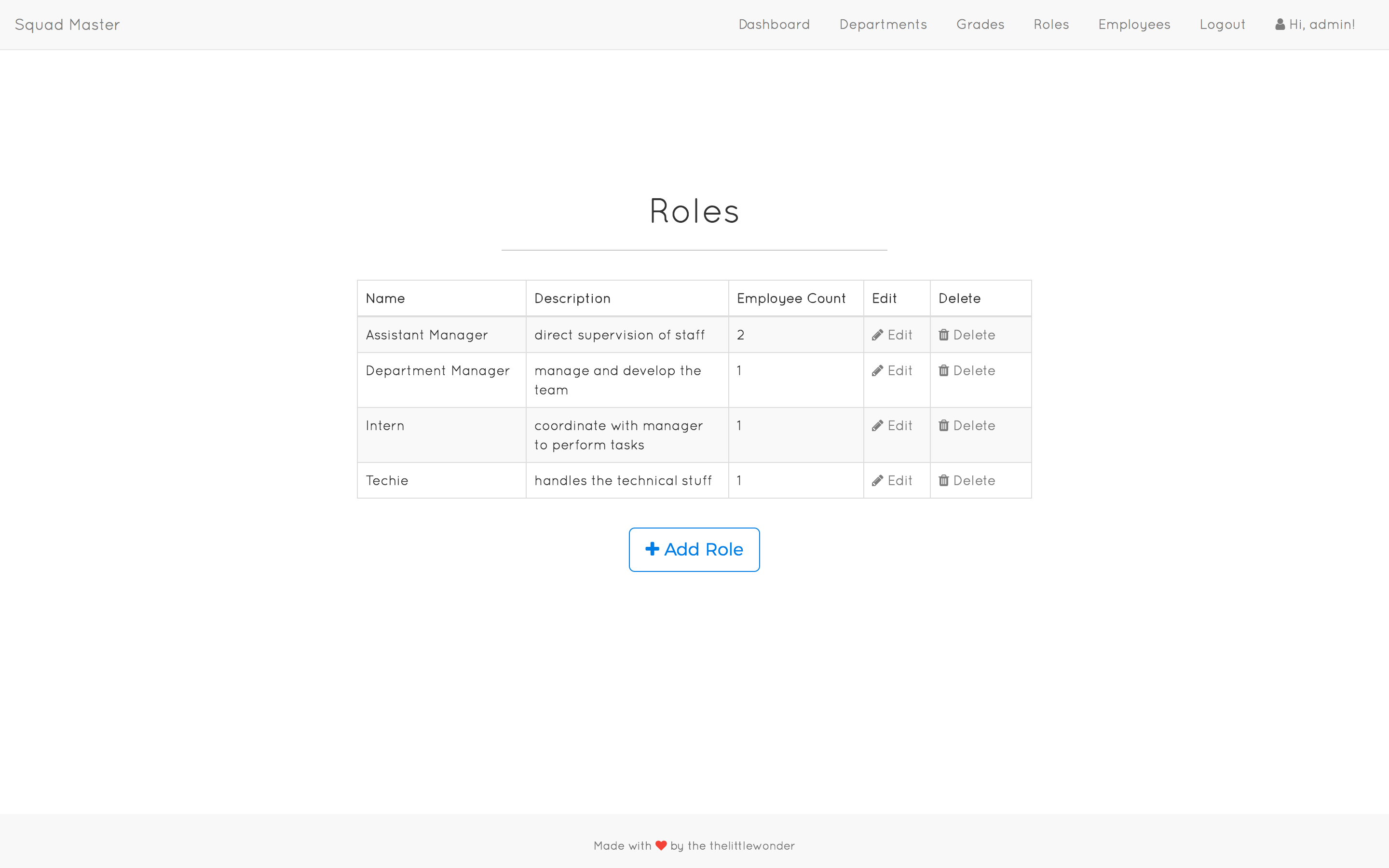Click the pencil icon in Department Manager row
The width and height of the screenshot is (1389, 868).
tap(877, 371)
